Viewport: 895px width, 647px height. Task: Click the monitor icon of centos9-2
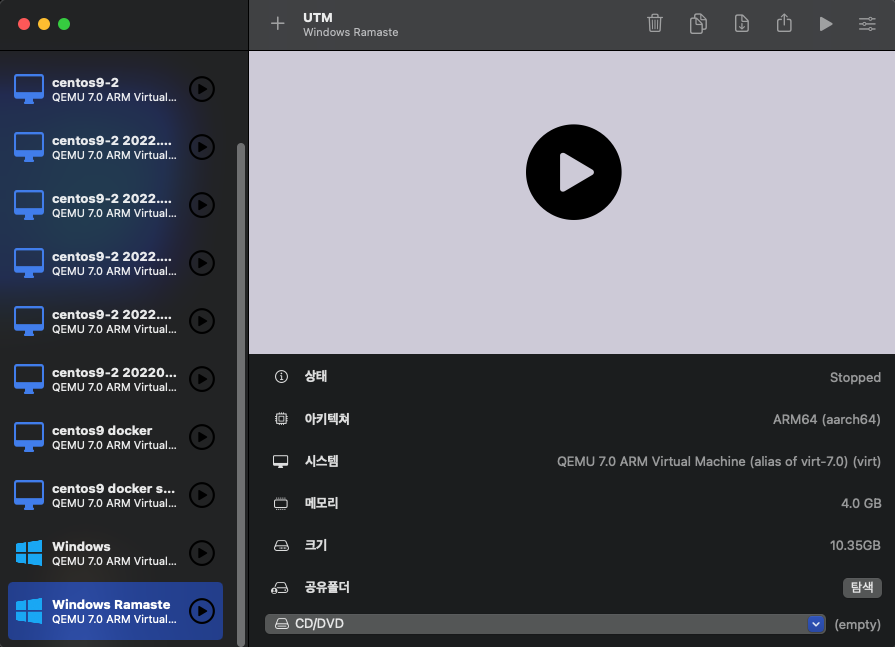[29, 89]
